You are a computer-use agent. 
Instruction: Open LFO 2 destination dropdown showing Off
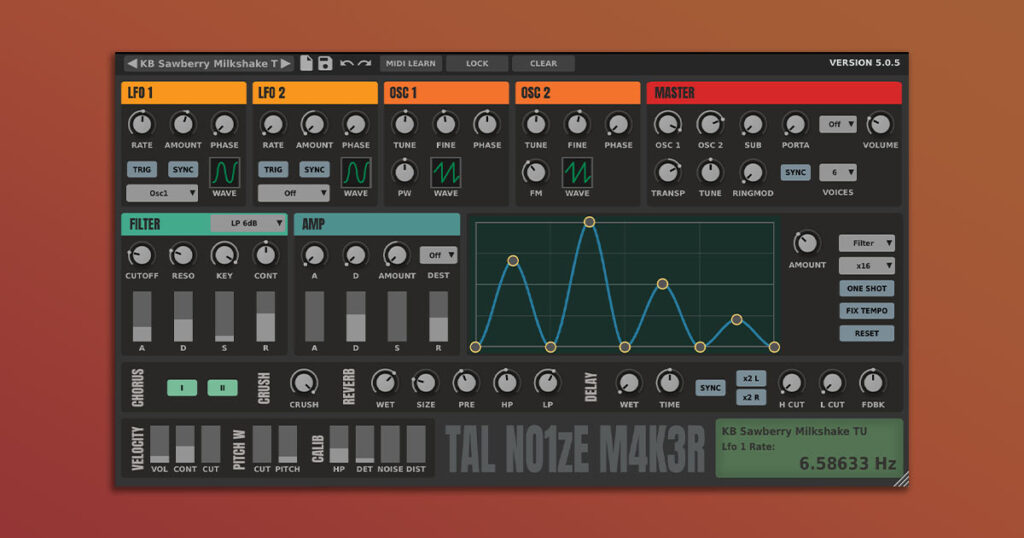click(293, 193)
